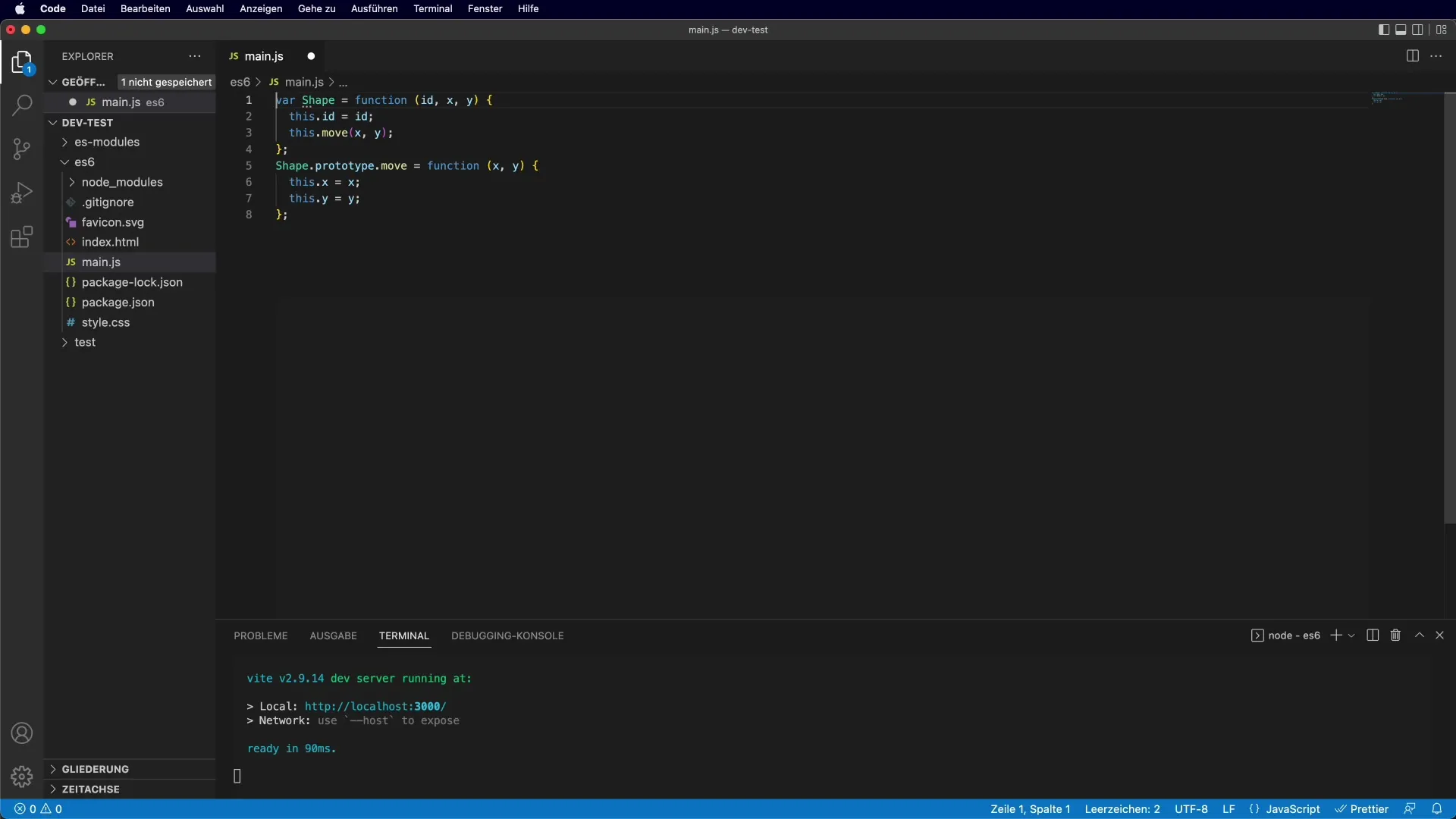Image resolution: width=1456 pixels, height=819 pixels.
Task: Open the Extensions view
Action: (22, 237)
